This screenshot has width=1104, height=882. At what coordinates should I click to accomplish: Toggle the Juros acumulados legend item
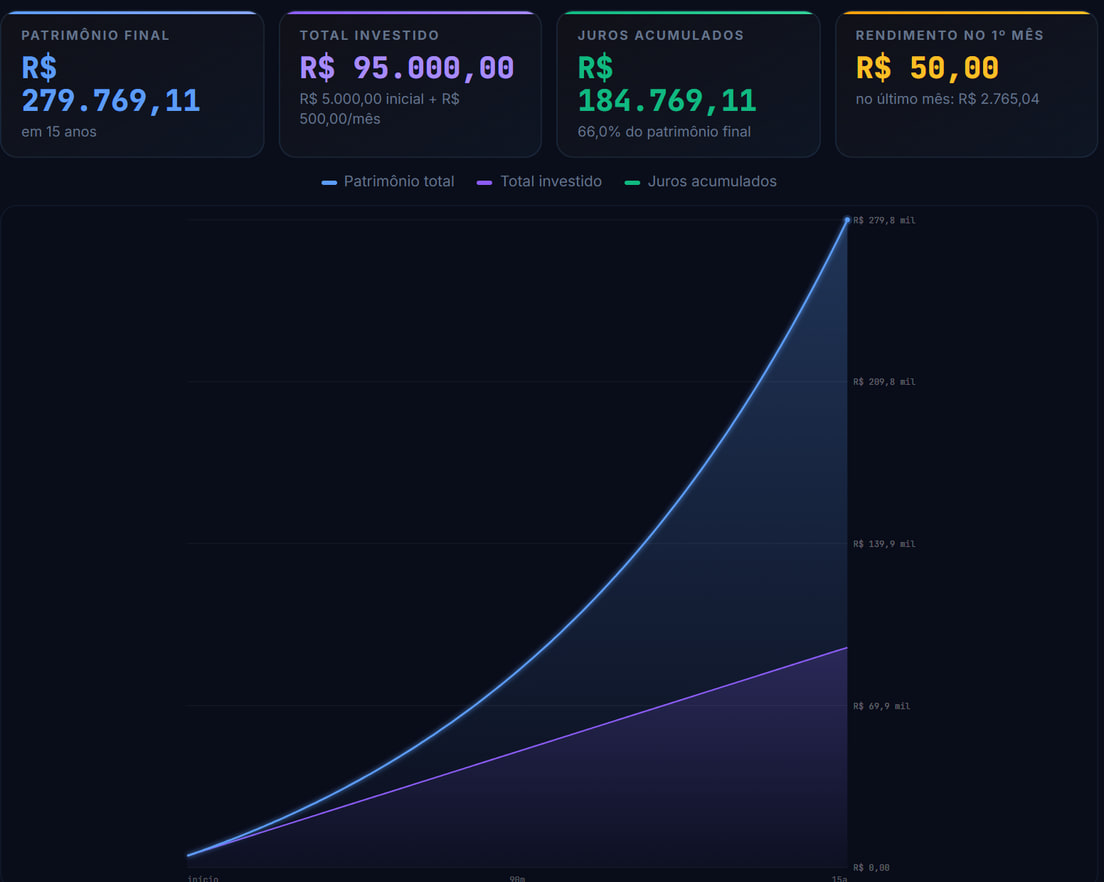click(x=701, y=182)
